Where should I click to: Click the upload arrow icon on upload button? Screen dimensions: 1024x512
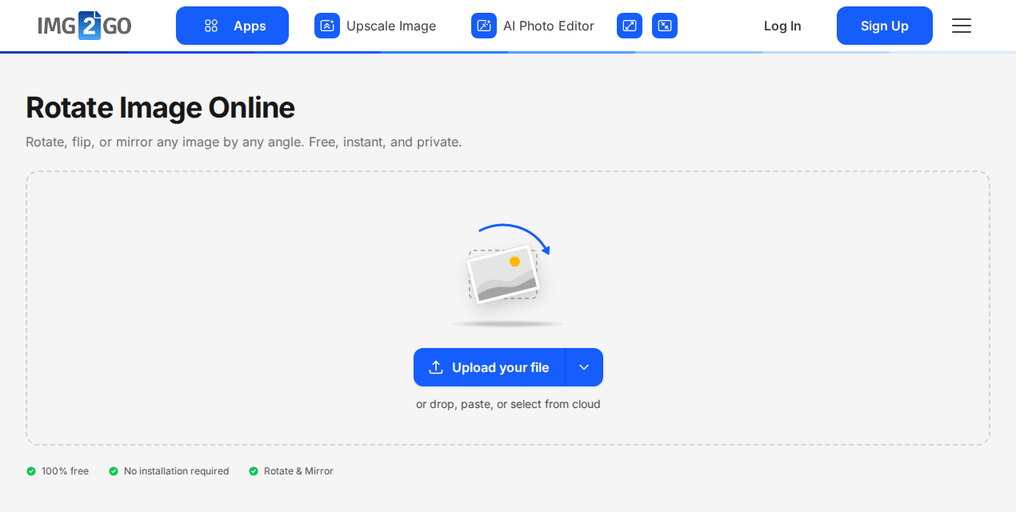(436, 368)
